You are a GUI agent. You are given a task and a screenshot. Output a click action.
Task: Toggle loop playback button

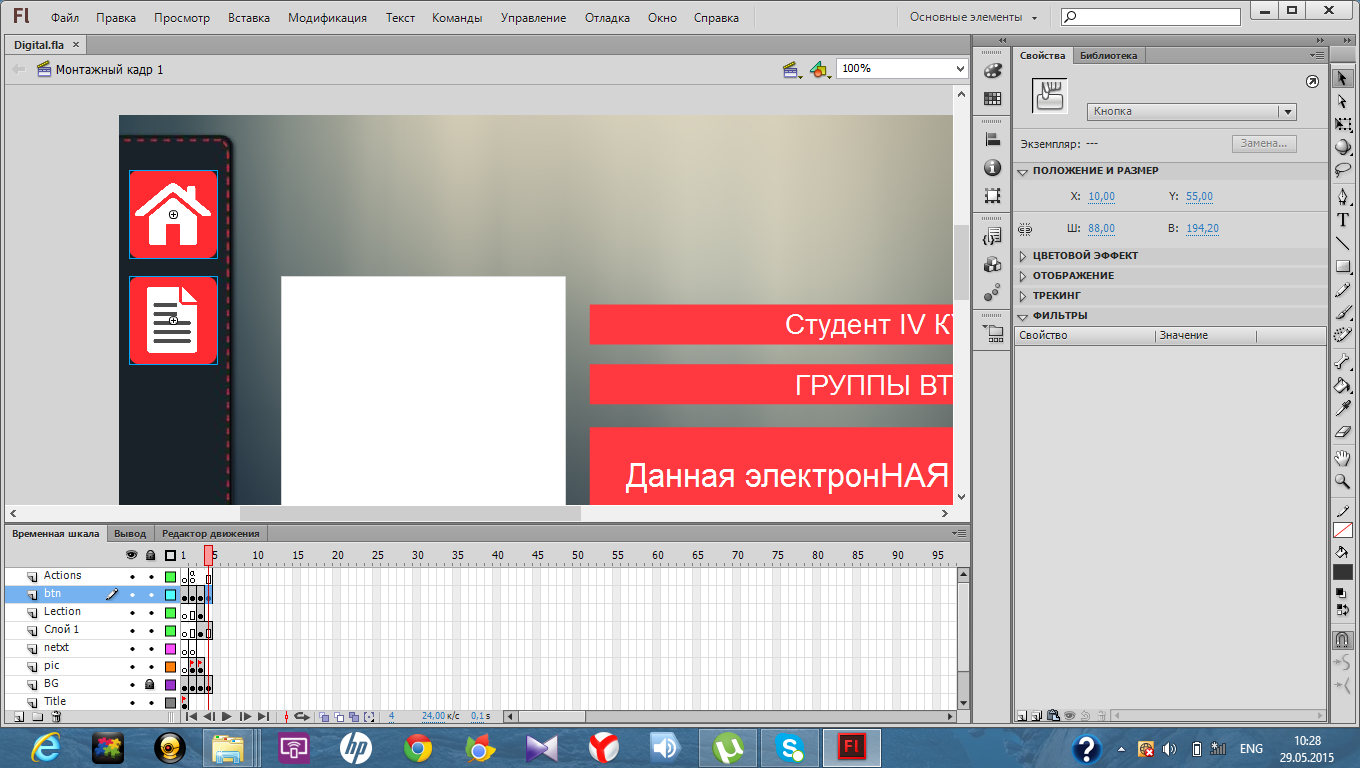pyautogui.click(x=300, y=716)
